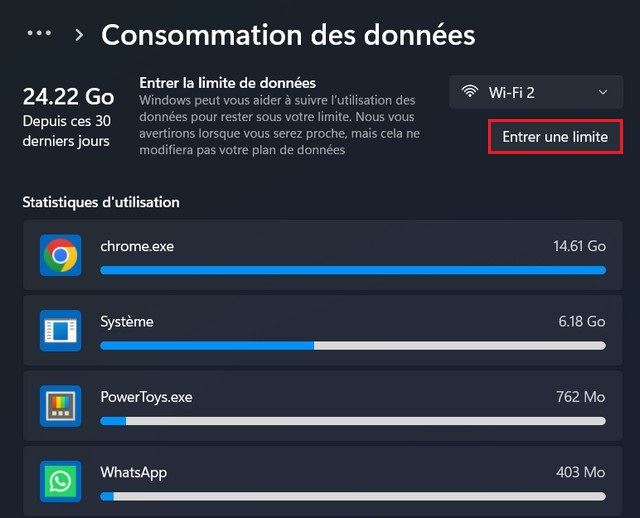The height and width of the screenshot is (518, 640).
Task: Click the WhatsApp app icon
Action: tap(61, 480)
